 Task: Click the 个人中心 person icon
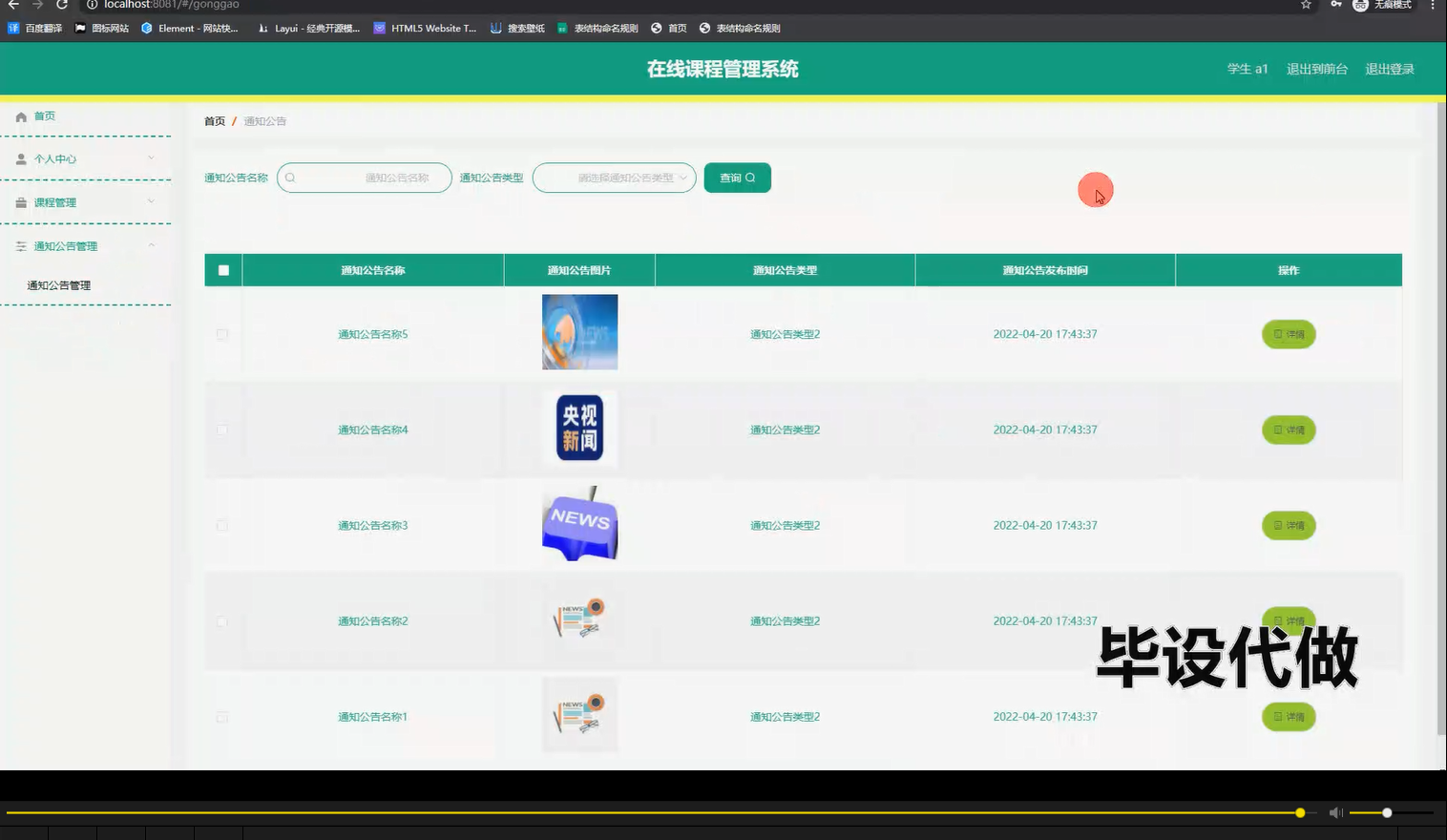(x=20, y=158)
